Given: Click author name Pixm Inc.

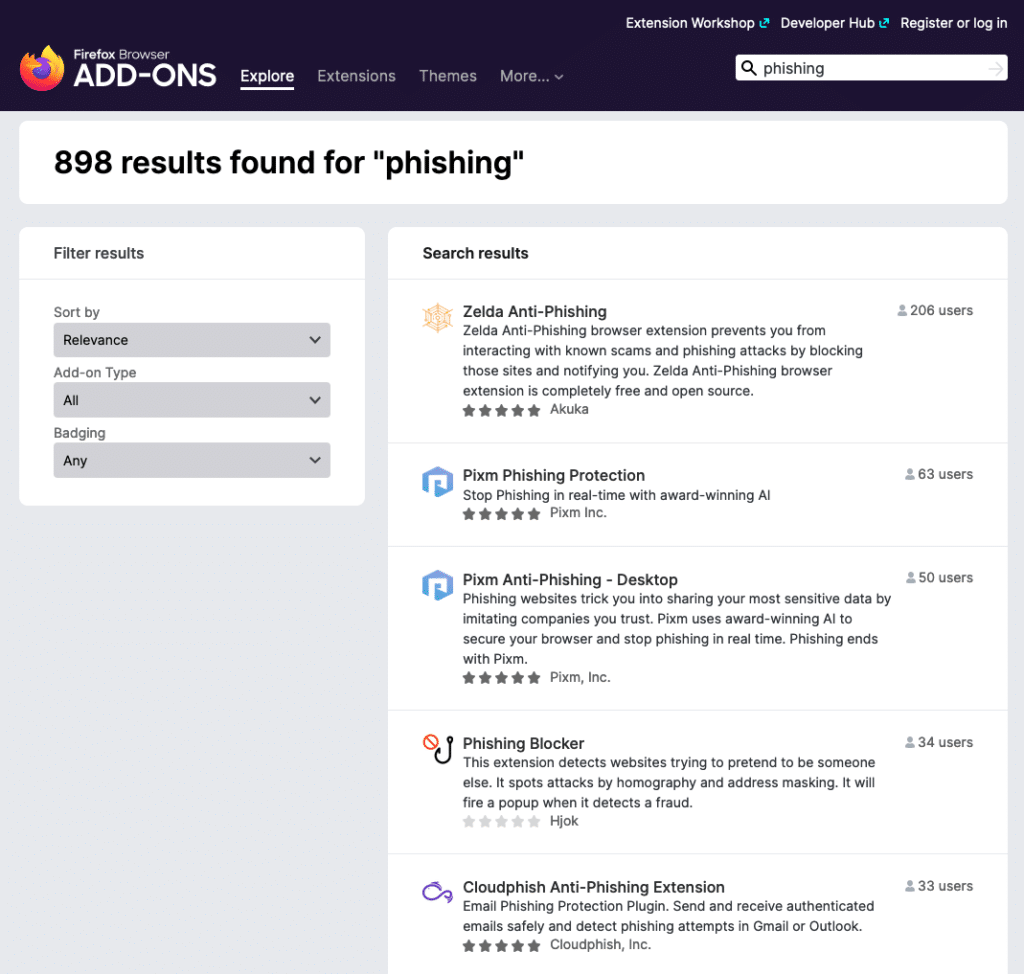Looking at the screenshot, I should 578,513.
